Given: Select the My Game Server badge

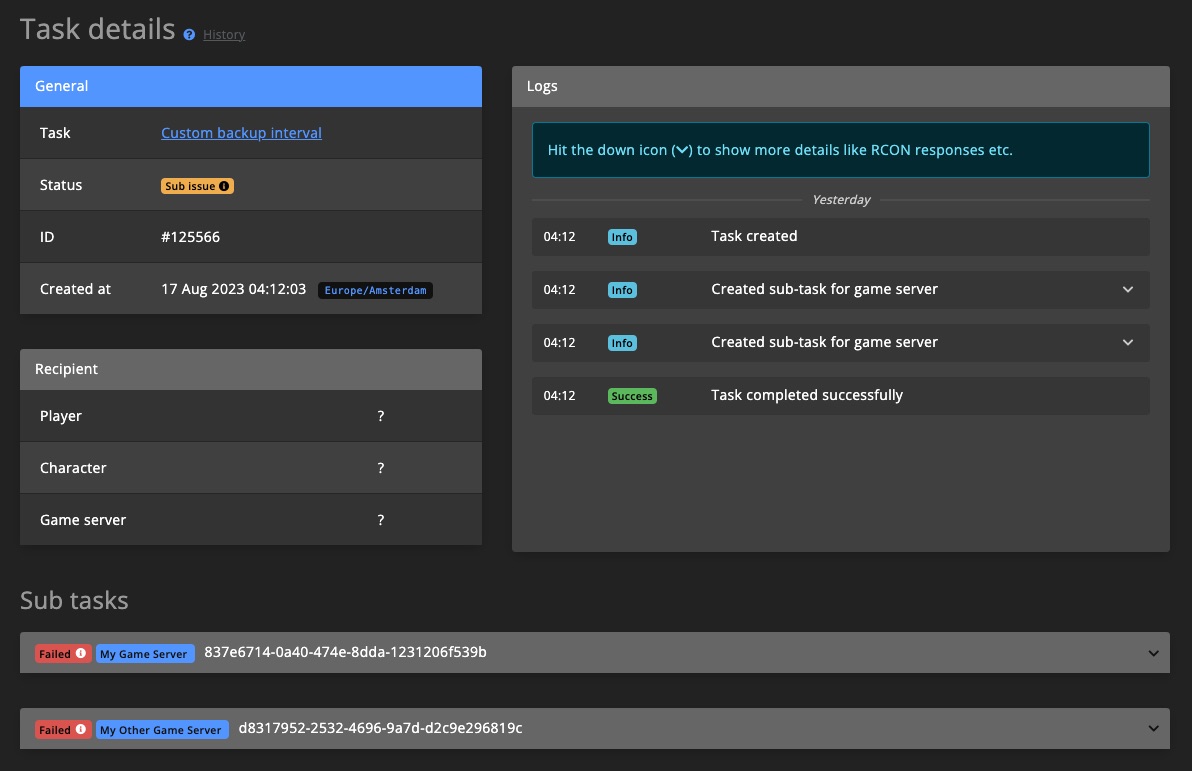Looking at the screenshot, I should click(144, 653).
